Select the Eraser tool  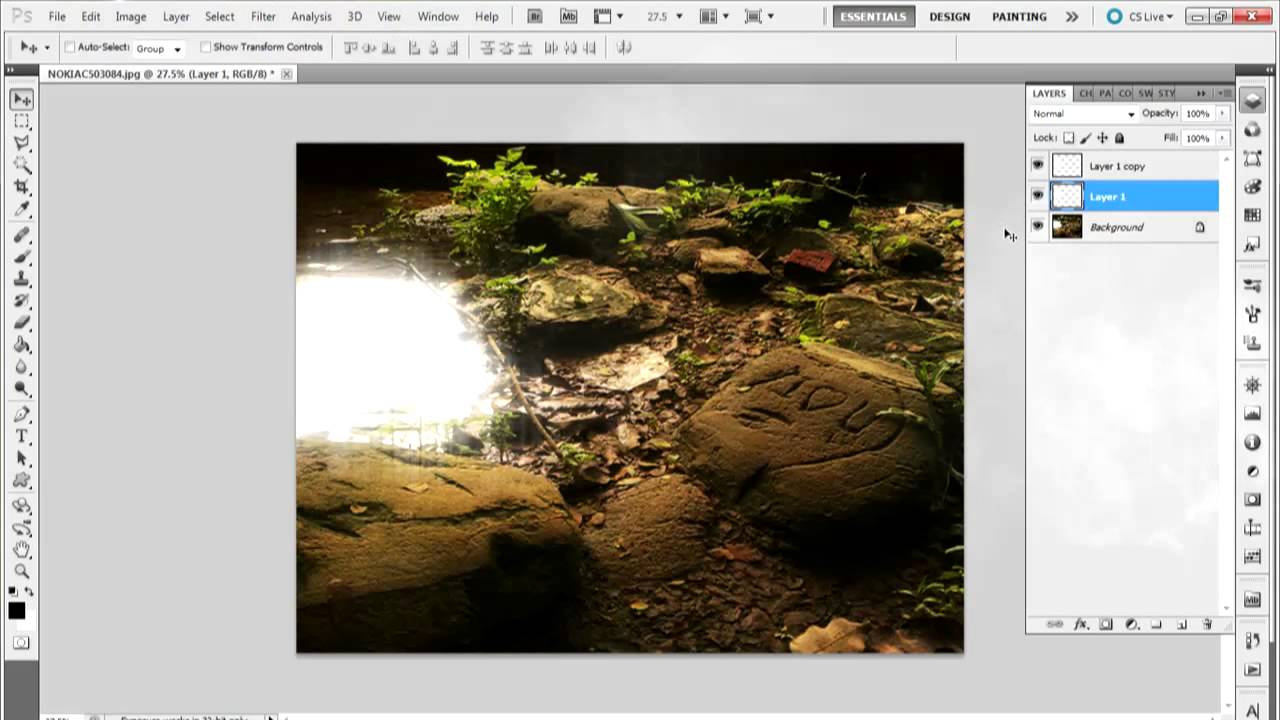22,323
